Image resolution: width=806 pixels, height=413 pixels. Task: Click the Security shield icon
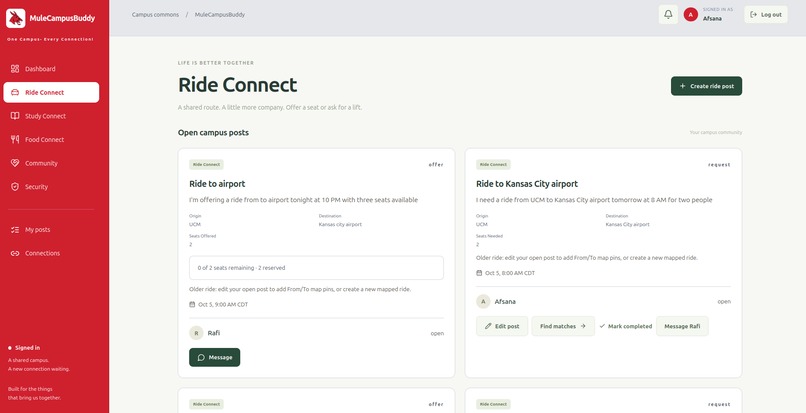click(15, 187)
